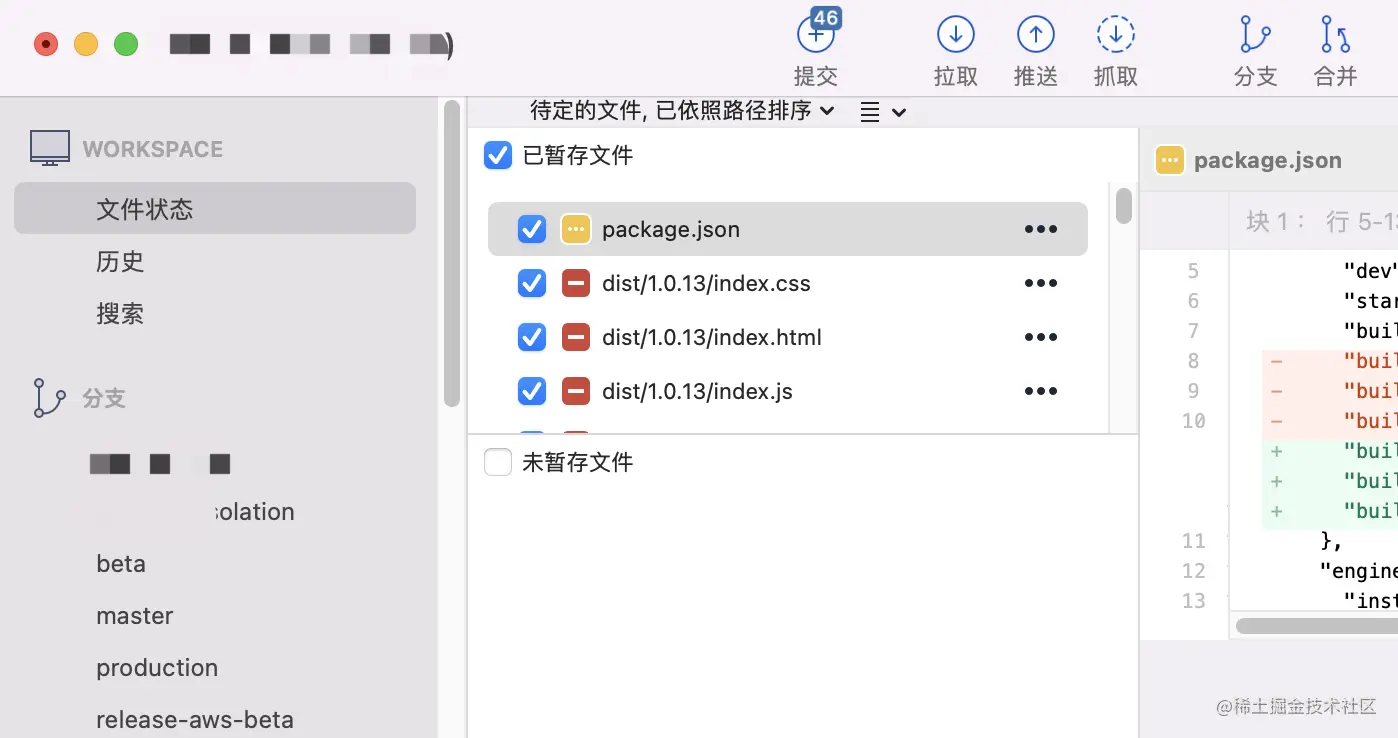Check the 未暂存文件 unstaged files checkbox
The height and width of the screenshot is (738, 1398).
(x=498, y=462)
